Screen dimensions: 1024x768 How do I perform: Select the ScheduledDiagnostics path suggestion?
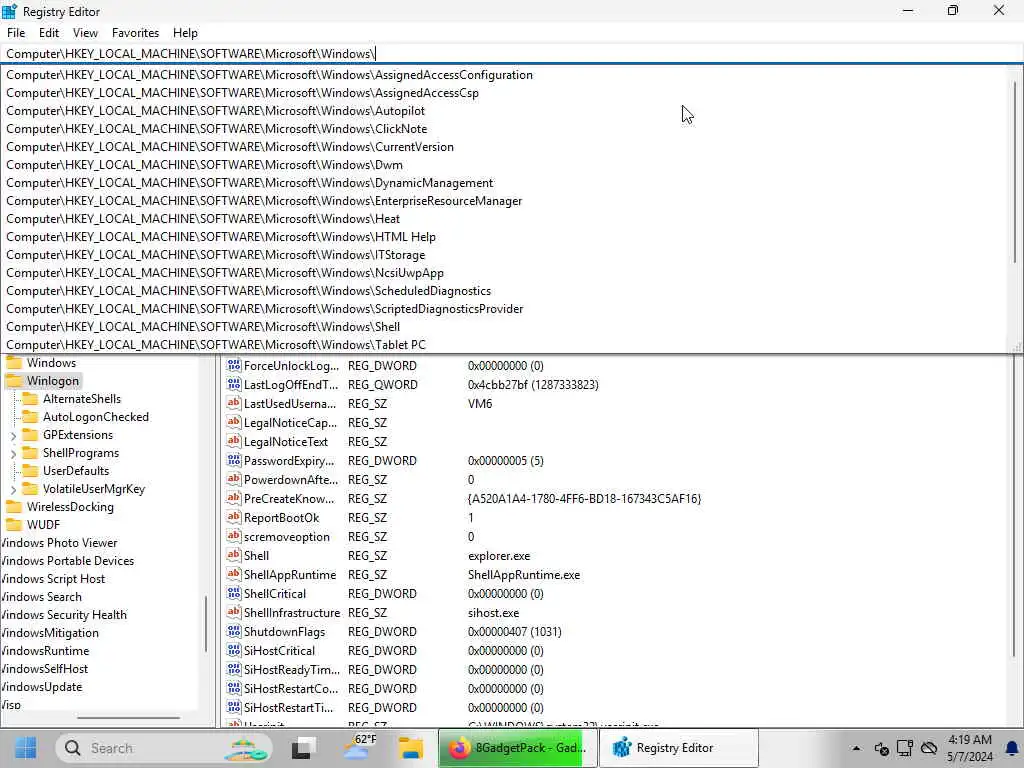[x=248, y=291]
